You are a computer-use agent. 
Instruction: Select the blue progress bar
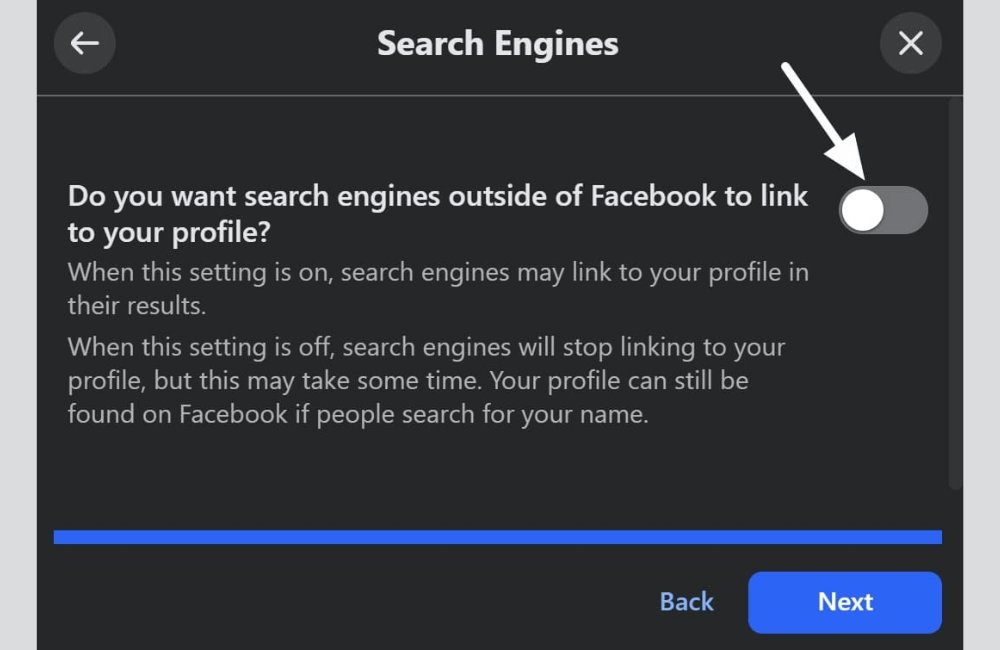(x=497, y=537)
